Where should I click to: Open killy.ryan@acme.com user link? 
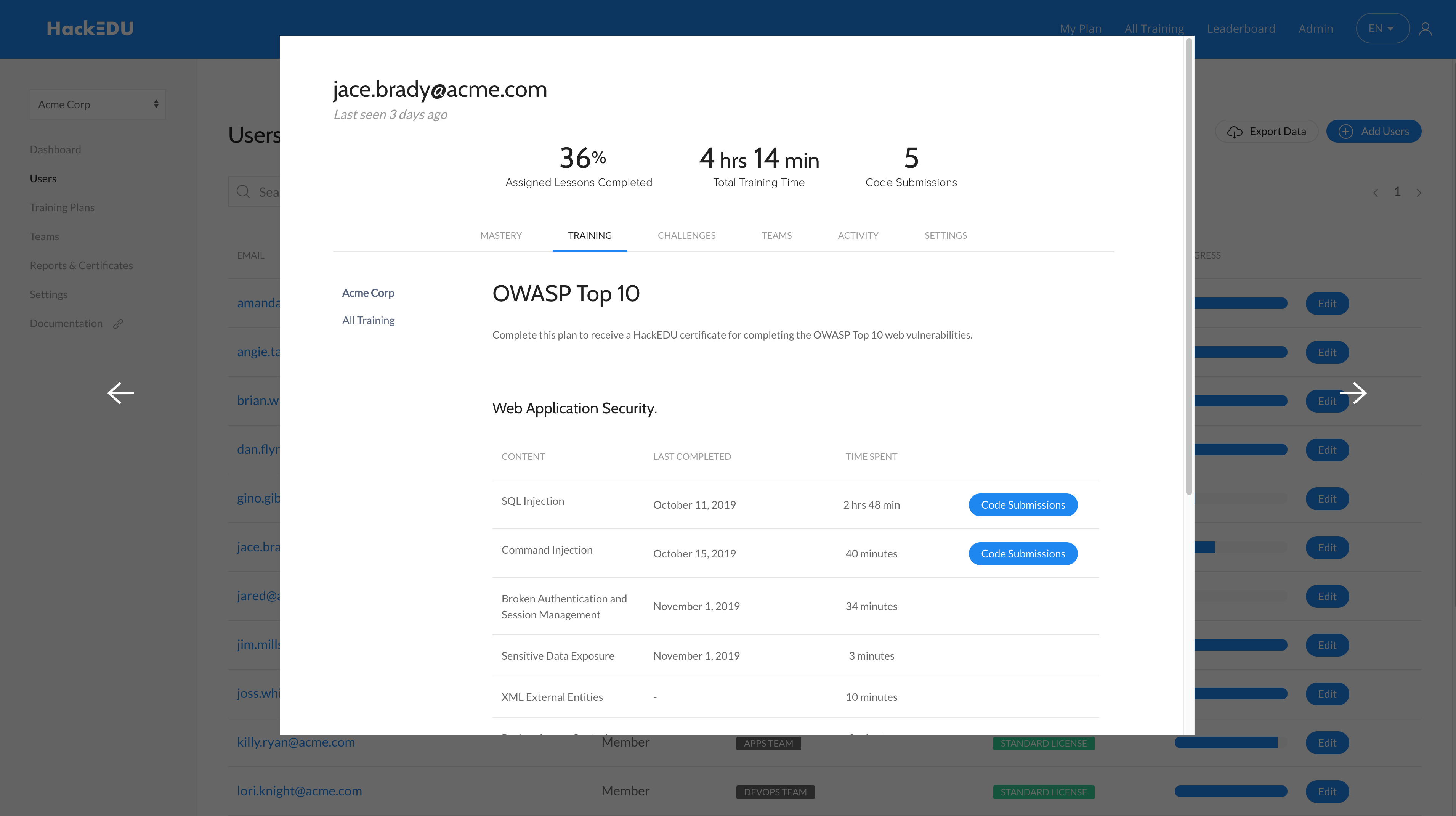296,742
